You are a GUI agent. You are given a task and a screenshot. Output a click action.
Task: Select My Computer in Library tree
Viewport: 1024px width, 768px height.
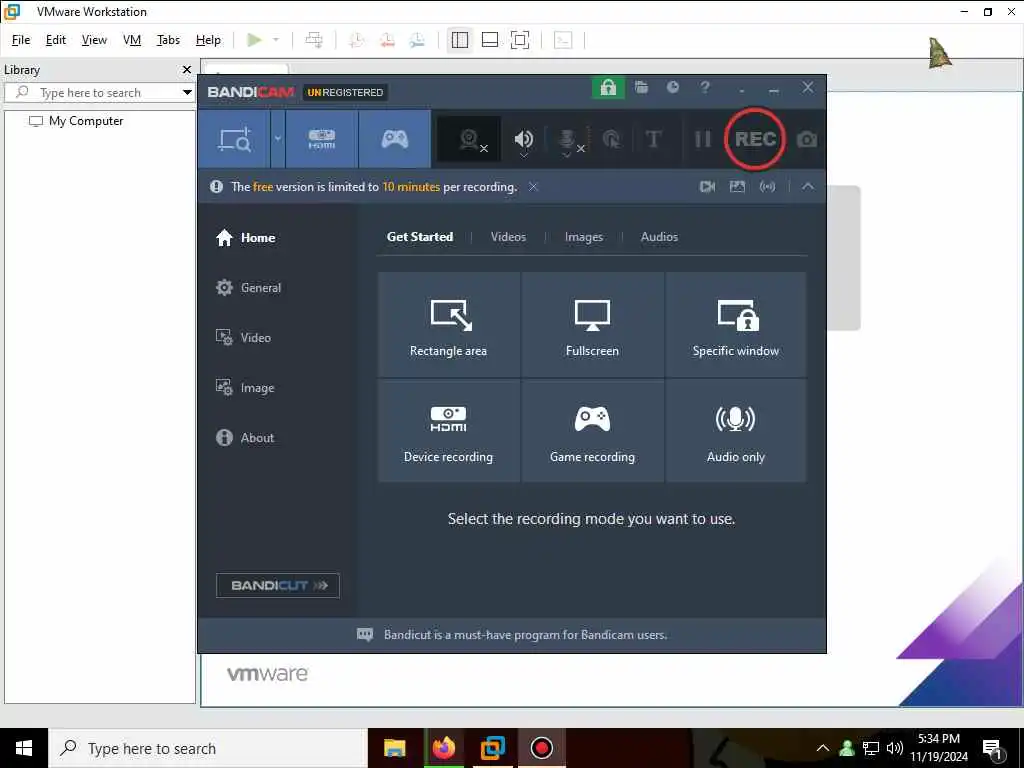(76, 121)
